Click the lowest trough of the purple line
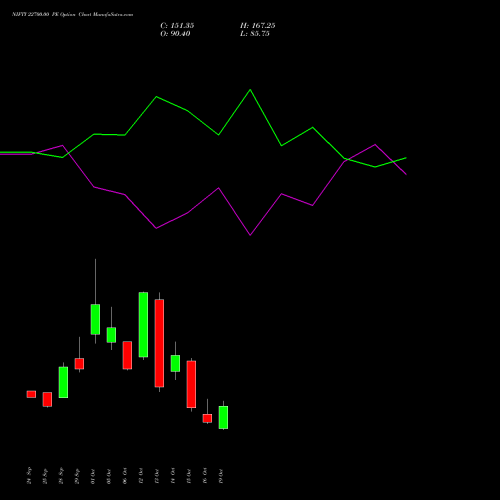 tap(250, 235)
